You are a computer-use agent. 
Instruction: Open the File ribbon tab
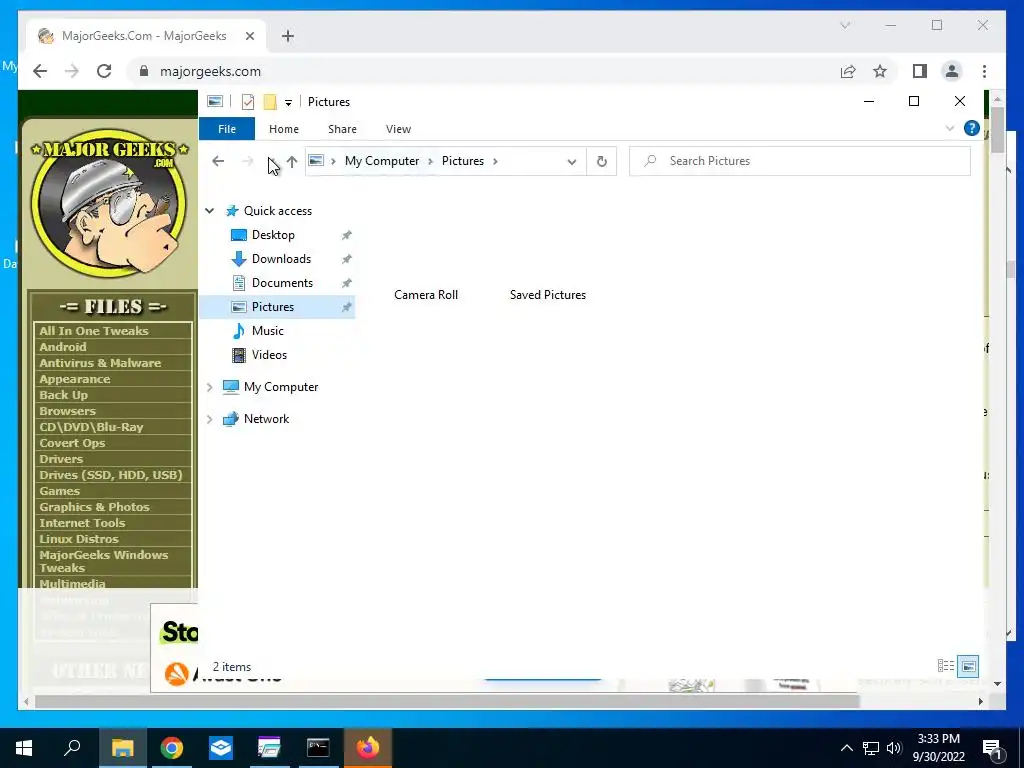click(x=227, y=129)
